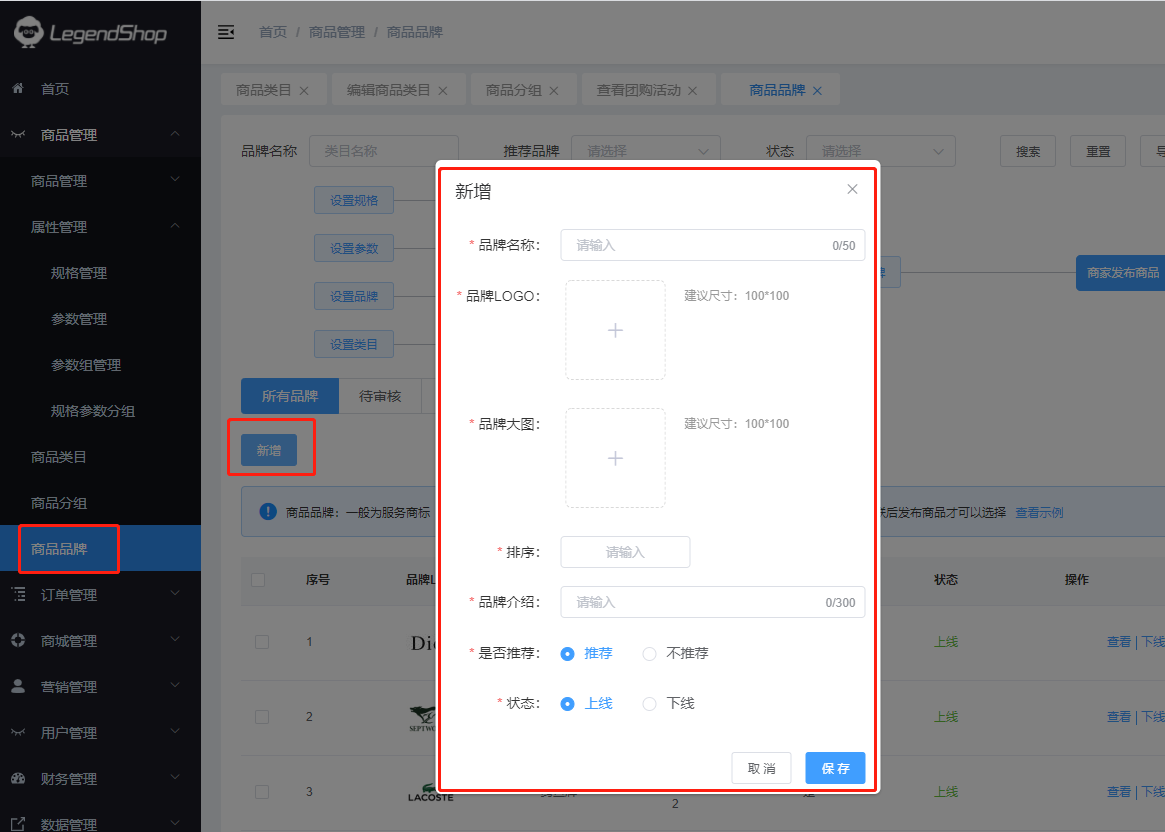Click the 订单管理 list icon
Screen dimensions: 1165x832
pos(18,594)
